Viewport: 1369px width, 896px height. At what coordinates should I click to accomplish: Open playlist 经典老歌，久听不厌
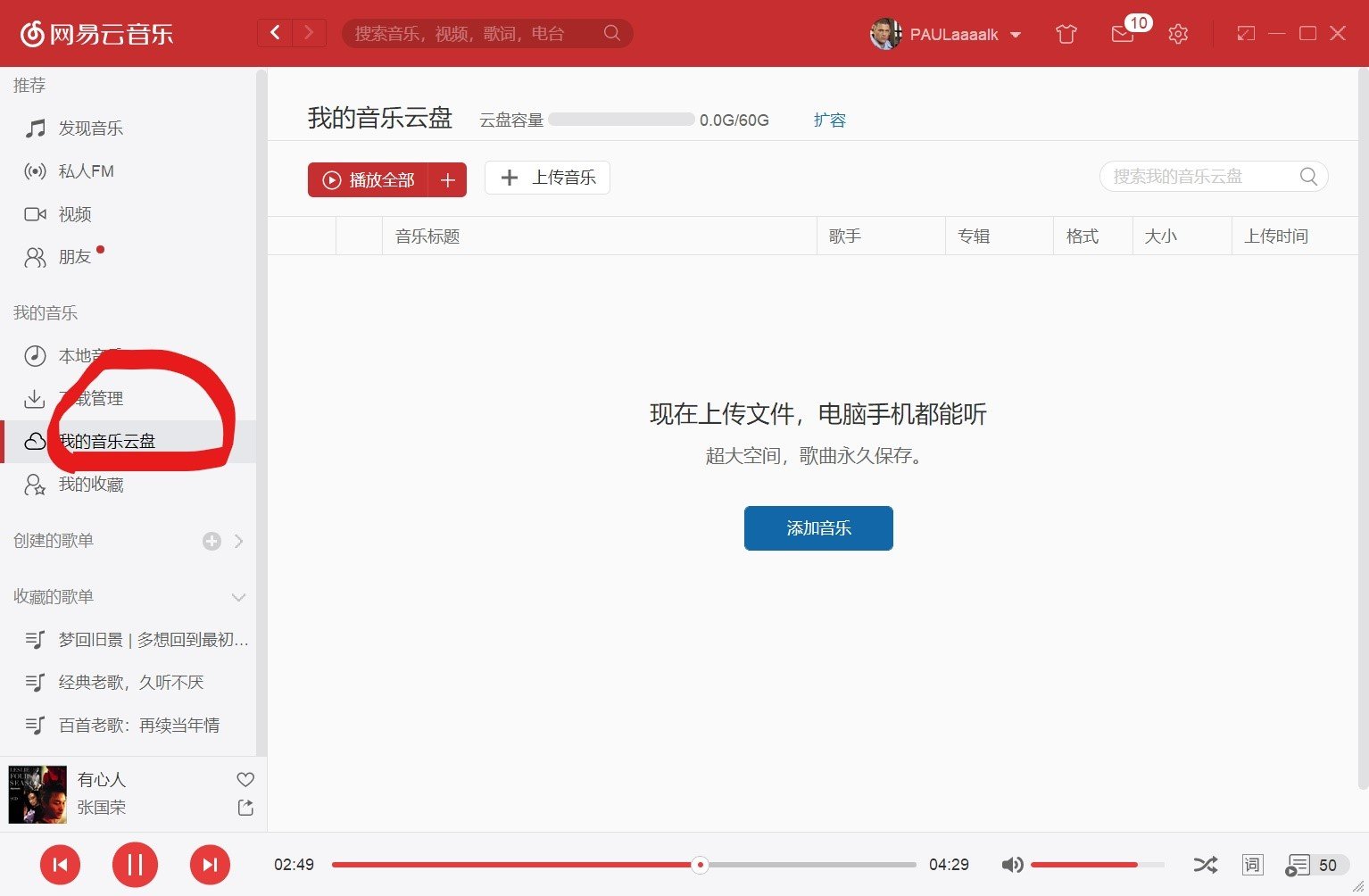(x=134, y=682)
